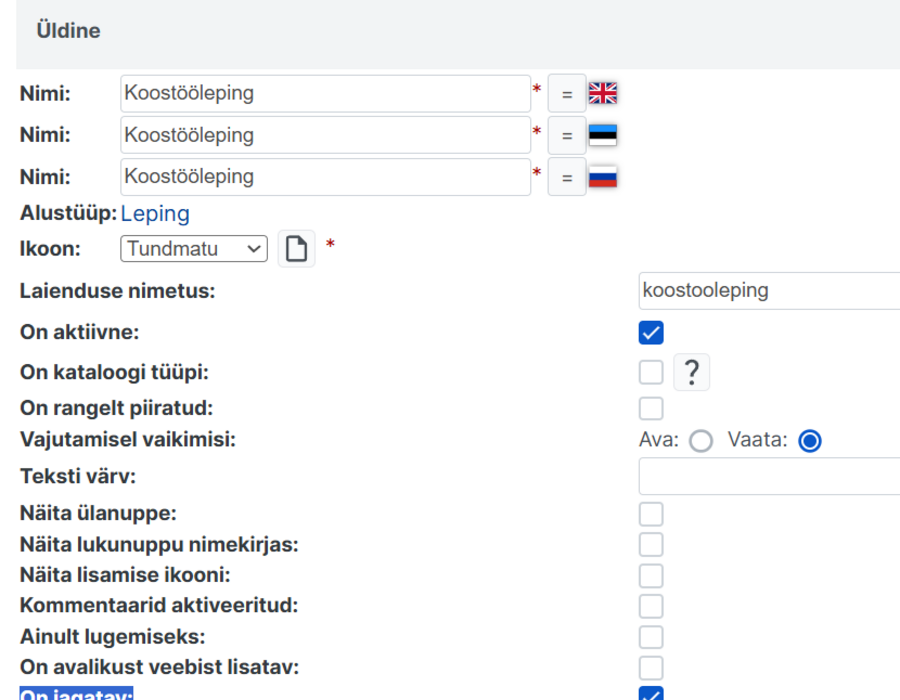Viewport: 900px width, 700px height.
Task: Expand the Ikoon dropdown showing Tundmatu
Action: 194,248
